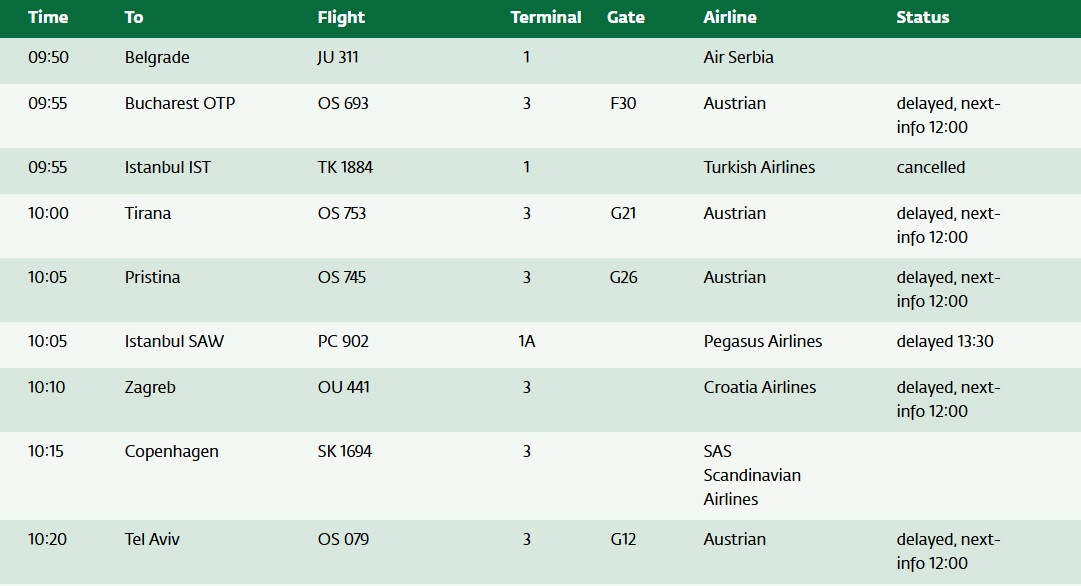Select flight OU 441 to Zagreb
1081x586 pixels.
343,387
